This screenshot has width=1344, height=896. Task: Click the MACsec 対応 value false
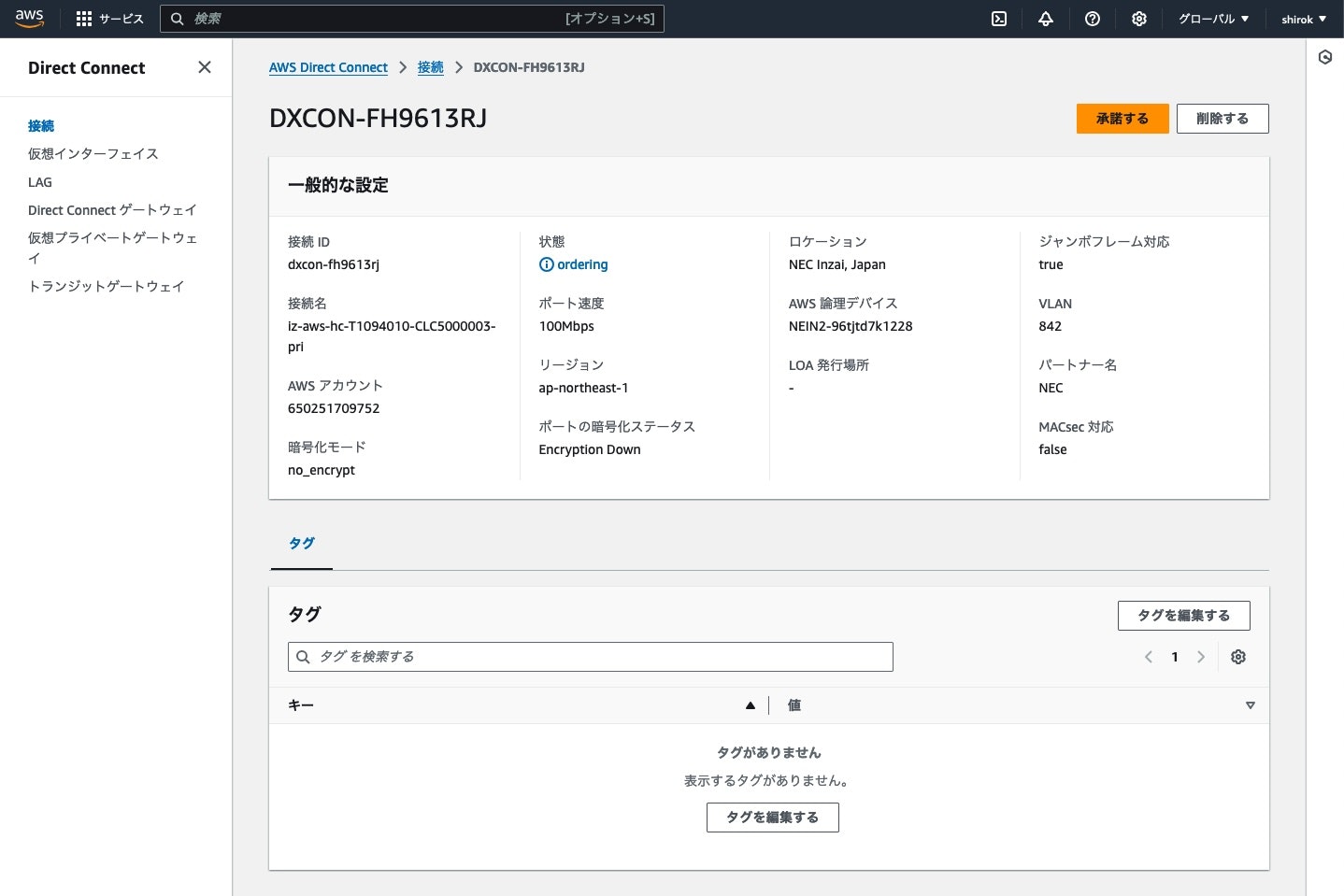pyautogui.click(x=1052, y=449)
